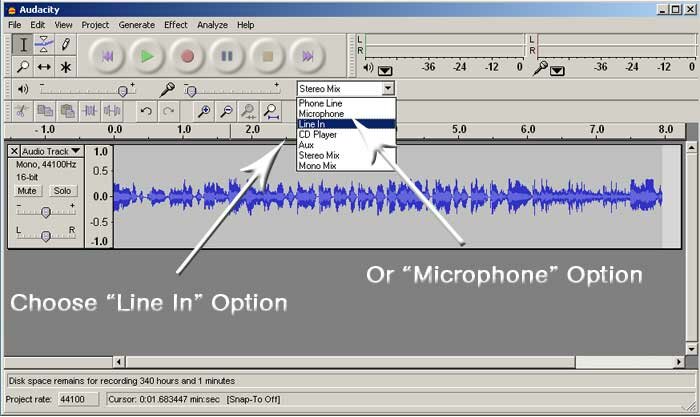Viewport: 700px width, 417px height.
Task: Open the View menu
Action: tap(63, 25)
